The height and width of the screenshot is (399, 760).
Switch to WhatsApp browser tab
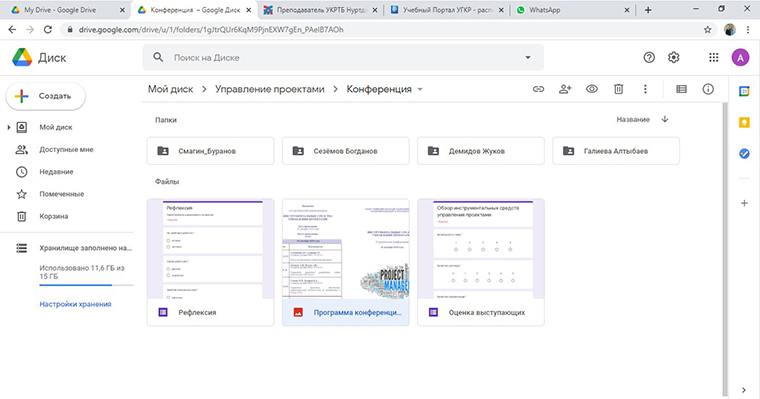[572, 10]
